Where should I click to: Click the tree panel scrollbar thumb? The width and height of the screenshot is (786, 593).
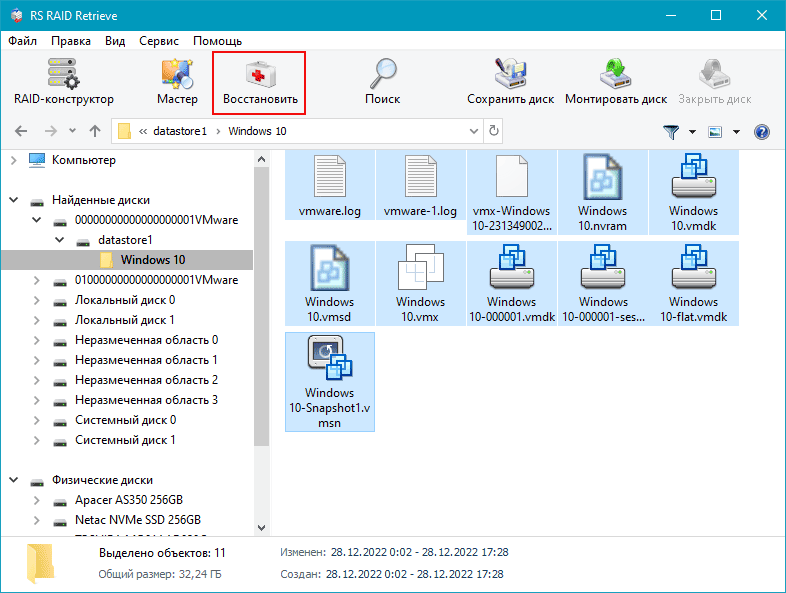[261, 307]
